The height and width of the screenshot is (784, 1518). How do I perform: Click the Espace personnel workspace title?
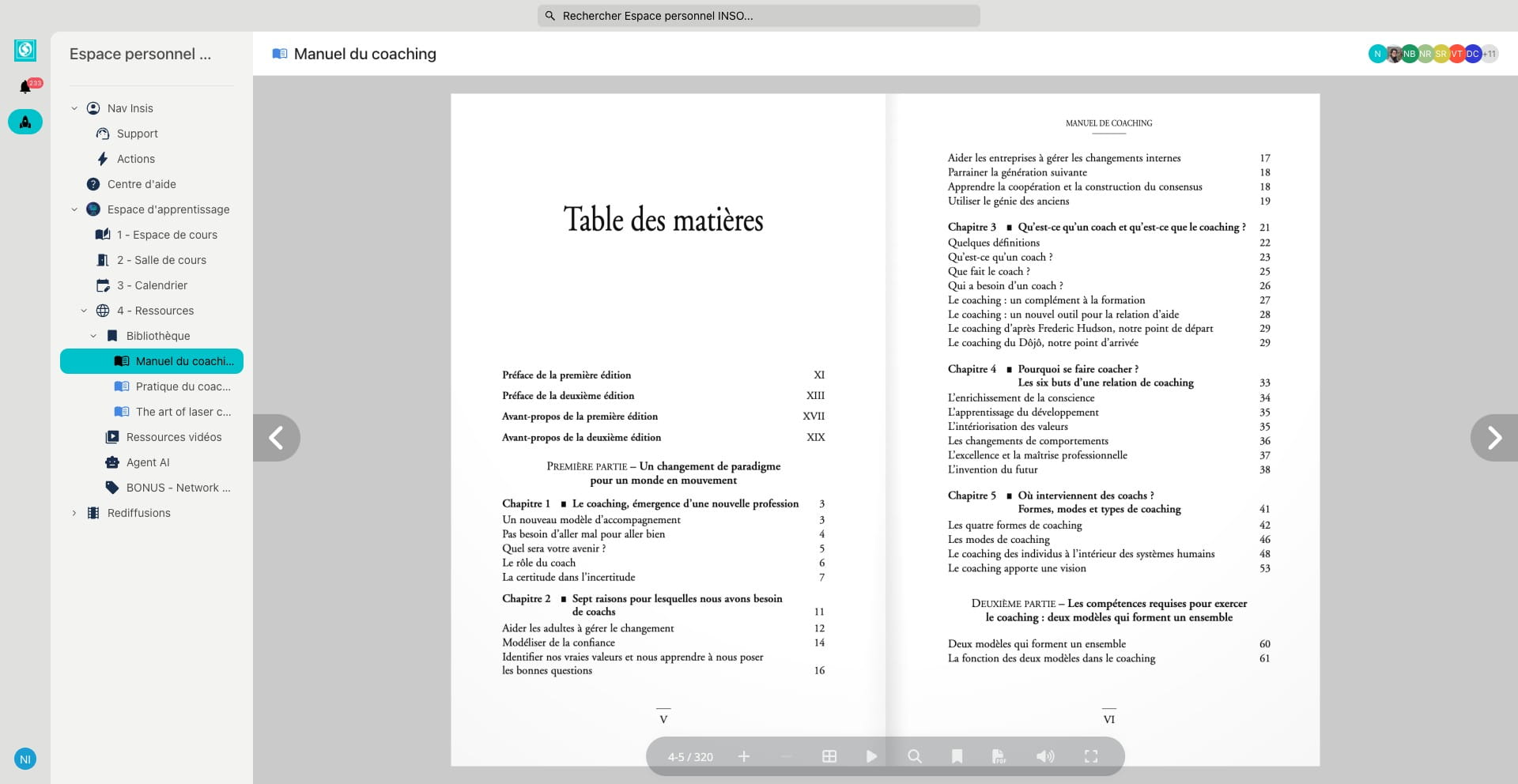tap(140, 54)
